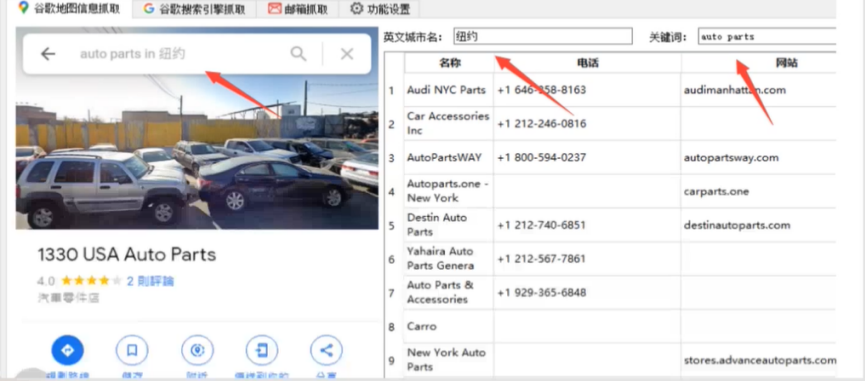865x381 pixels.
Task: Click phone number +1 929-365-6848
Action: [542, 292]
